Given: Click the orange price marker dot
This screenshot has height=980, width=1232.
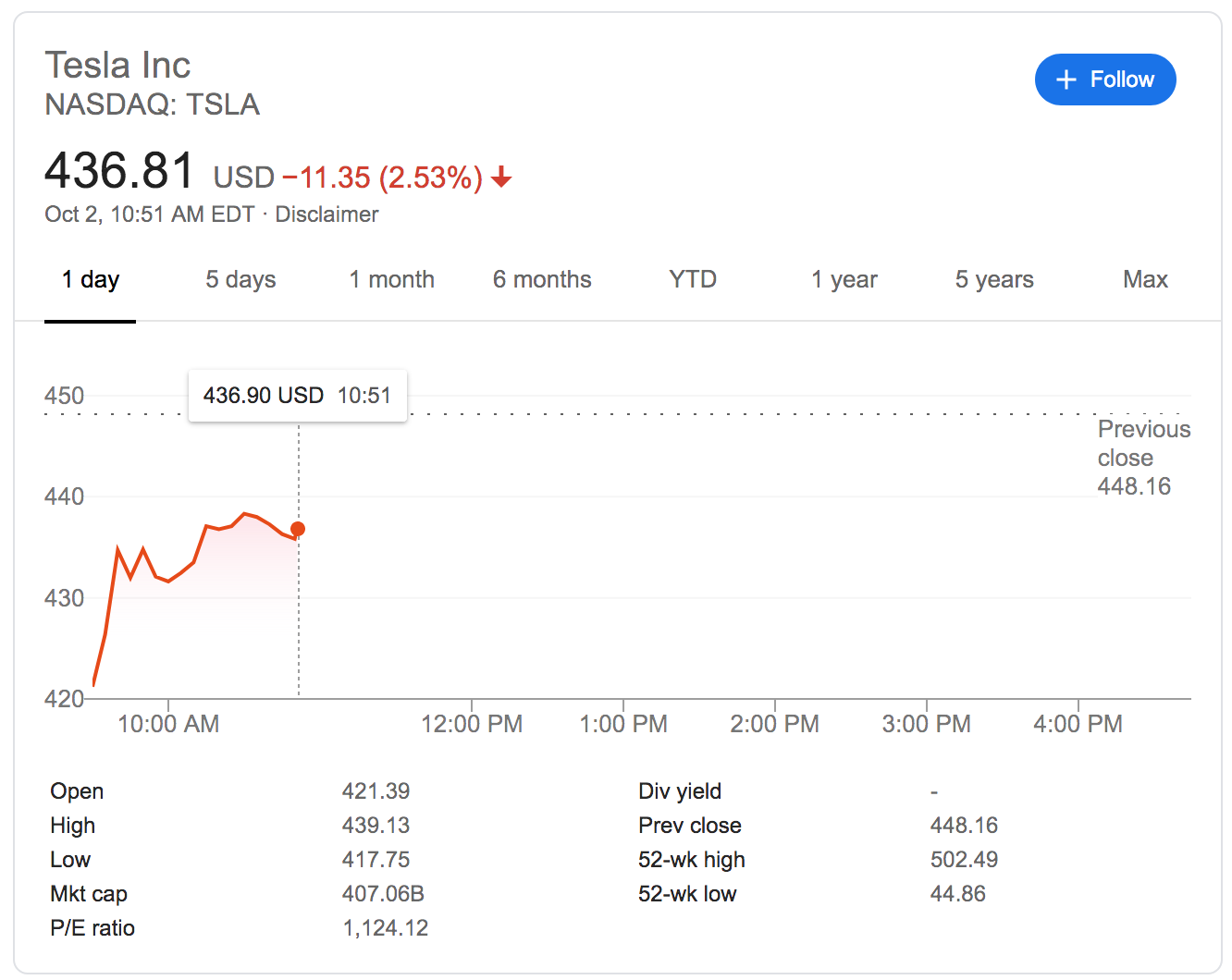Looking at the screenshot, I should click(298, 529).
